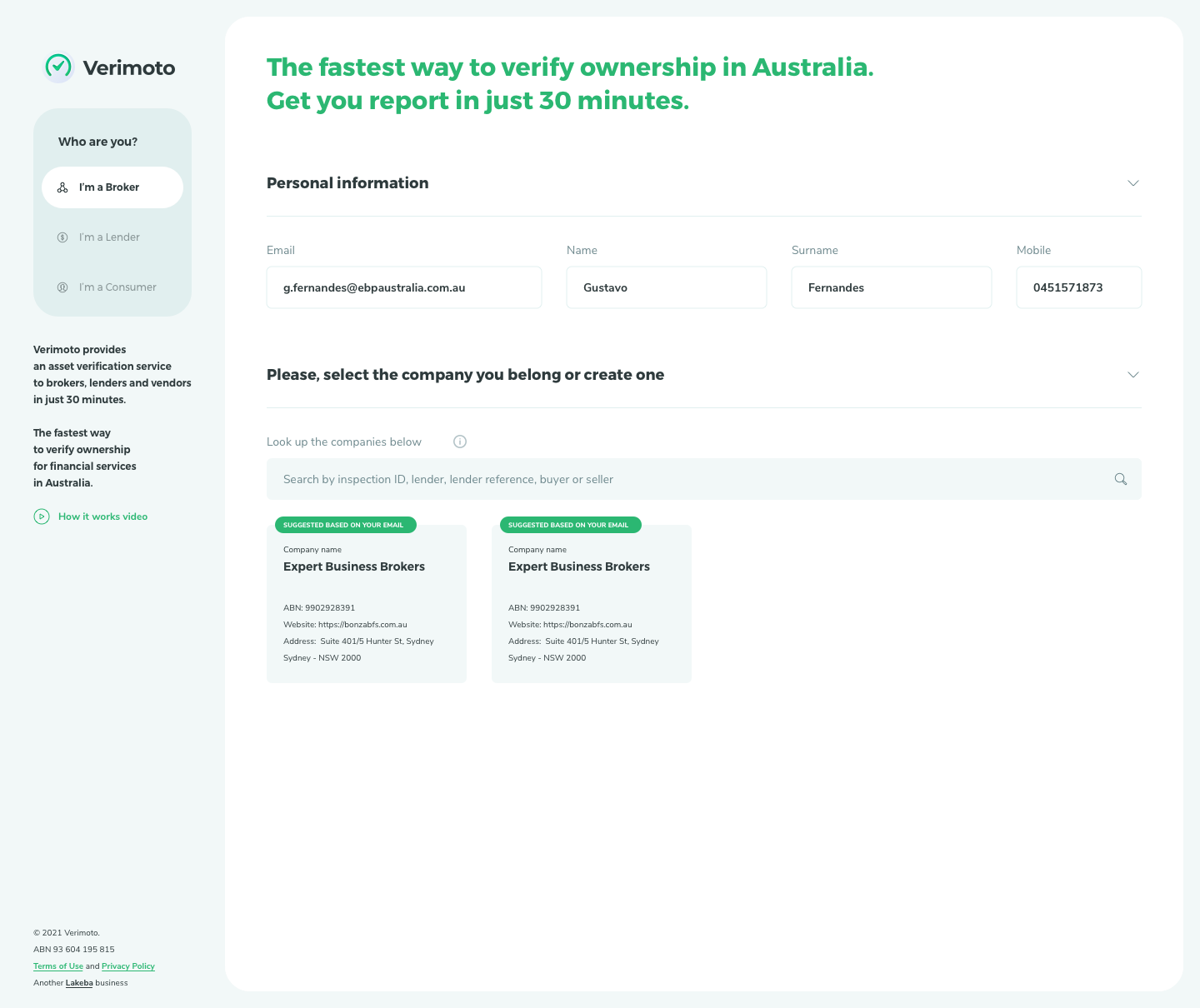Open the How it works video link
The width and height of the screenshot is (1200, 1008).
[102, 516]
